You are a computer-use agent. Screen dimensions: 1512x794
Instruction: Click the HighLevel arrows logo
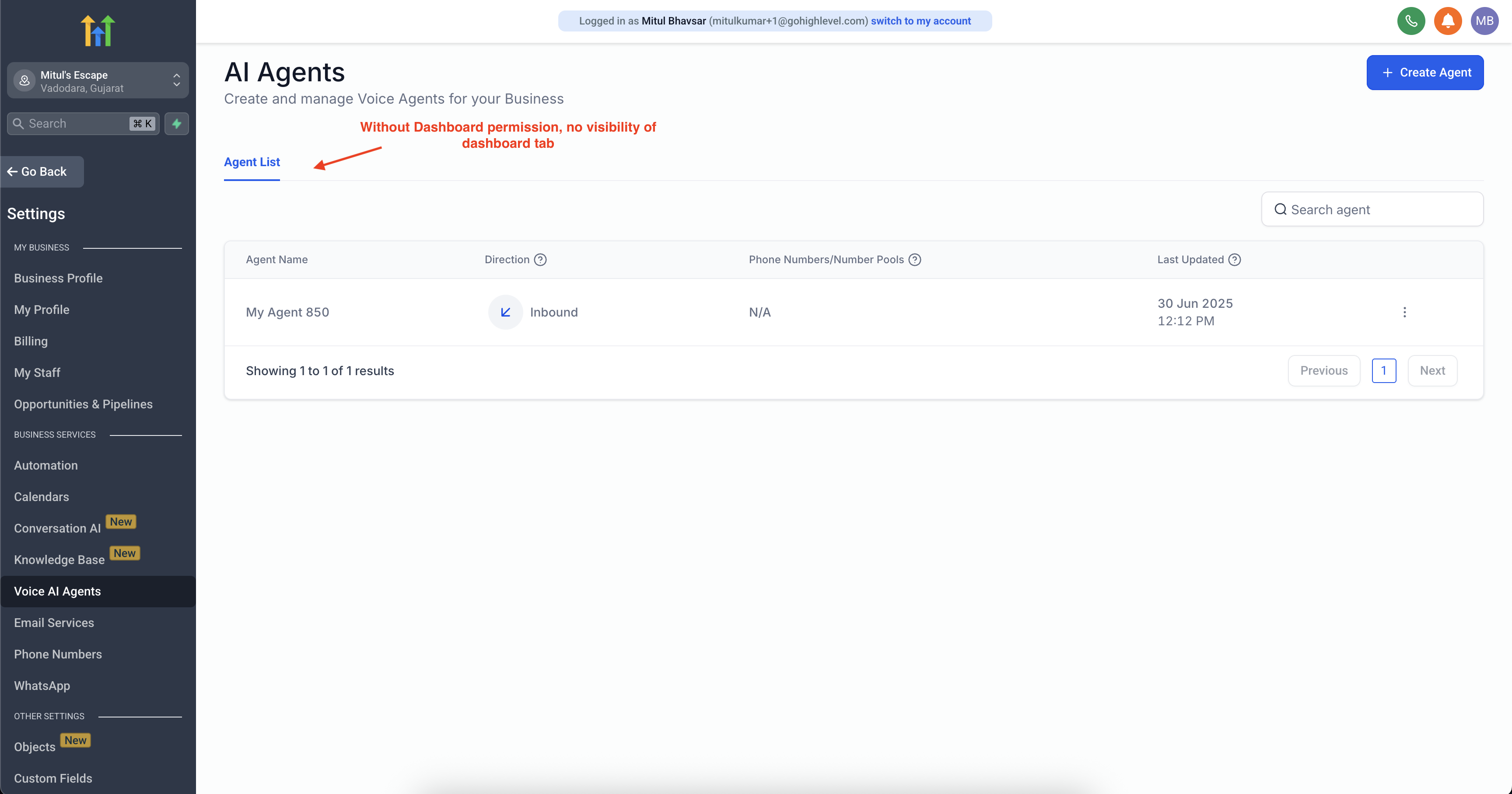pos(98,31)
